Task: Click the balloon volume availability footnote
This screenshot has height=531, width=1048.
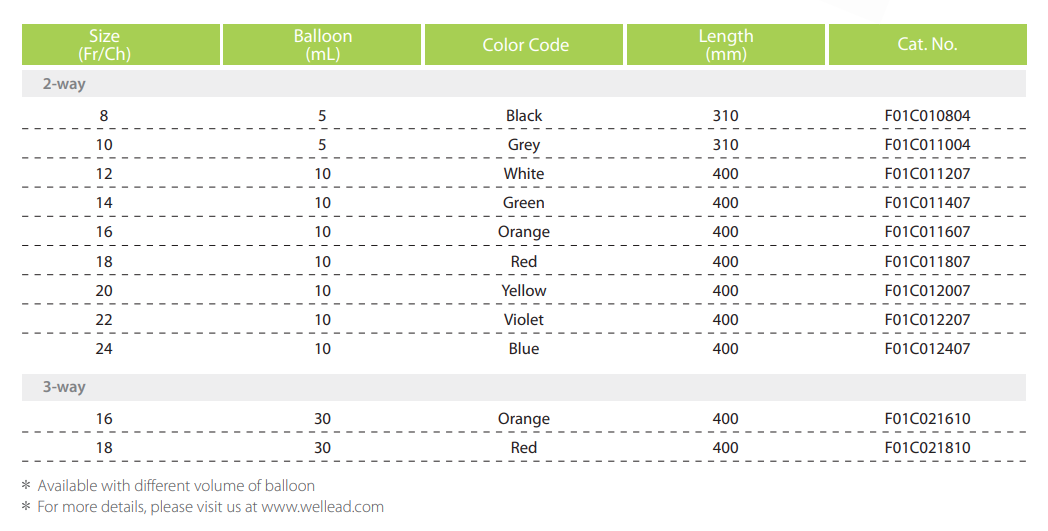Action: pyautogui.click(x=176, y=486)
